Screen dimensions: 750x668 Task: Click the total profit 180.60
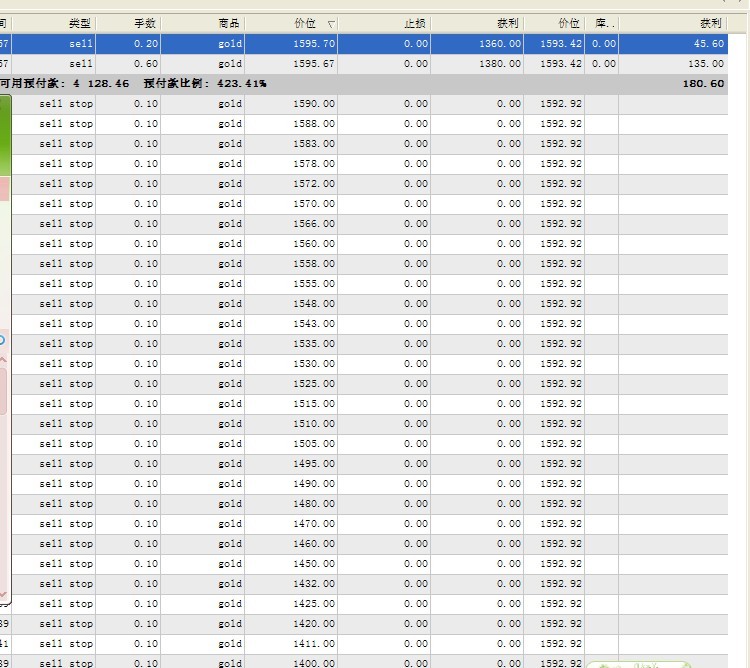(704, 84)
